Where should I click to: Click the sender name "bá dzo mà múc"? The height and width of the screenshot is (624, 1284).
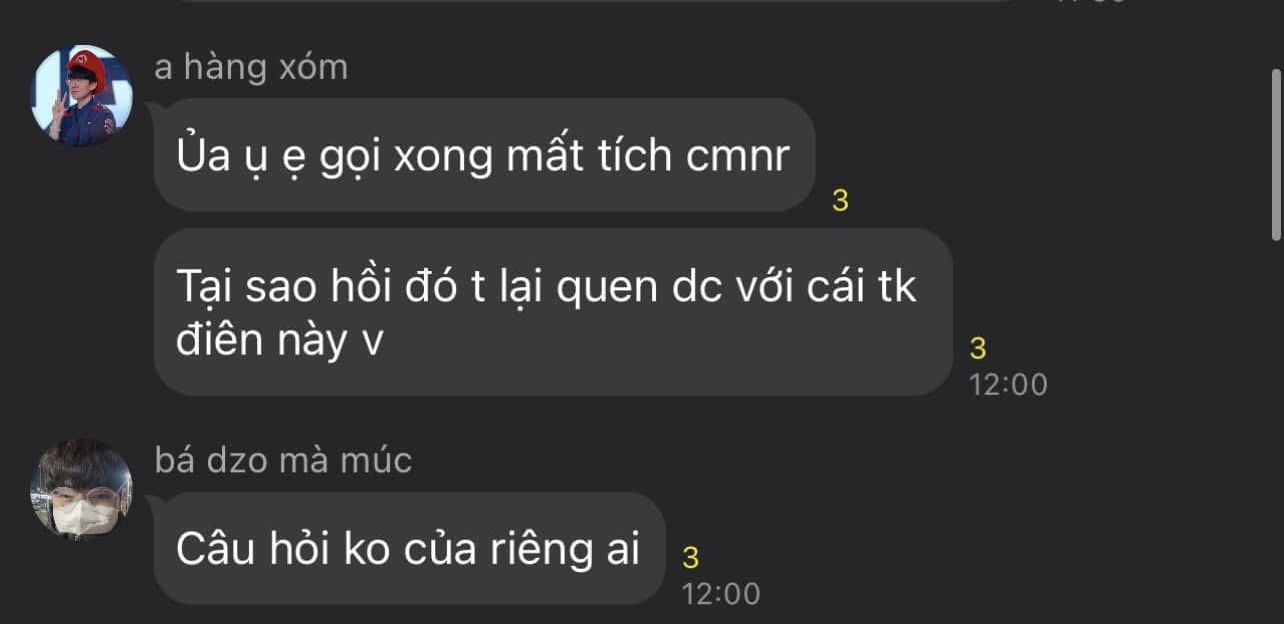283,461
